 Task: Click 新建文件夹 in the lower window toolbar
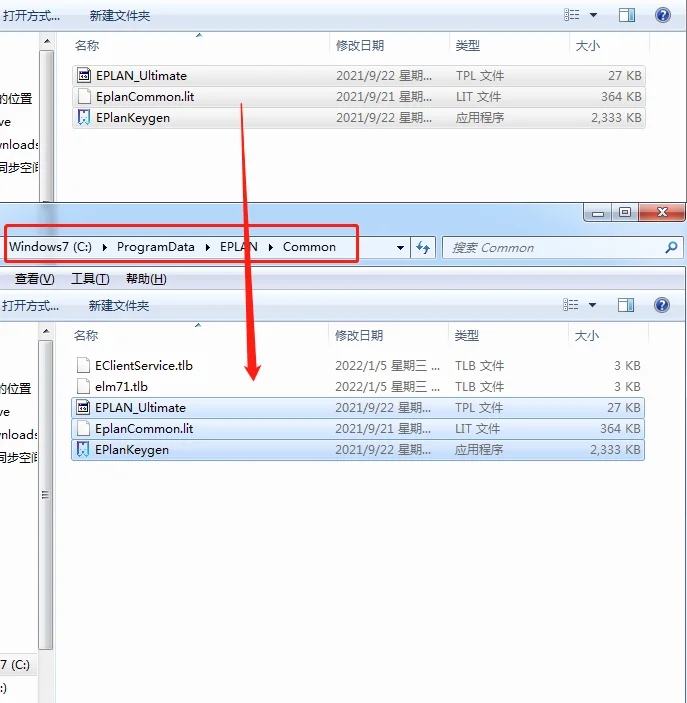coord(118,305)
